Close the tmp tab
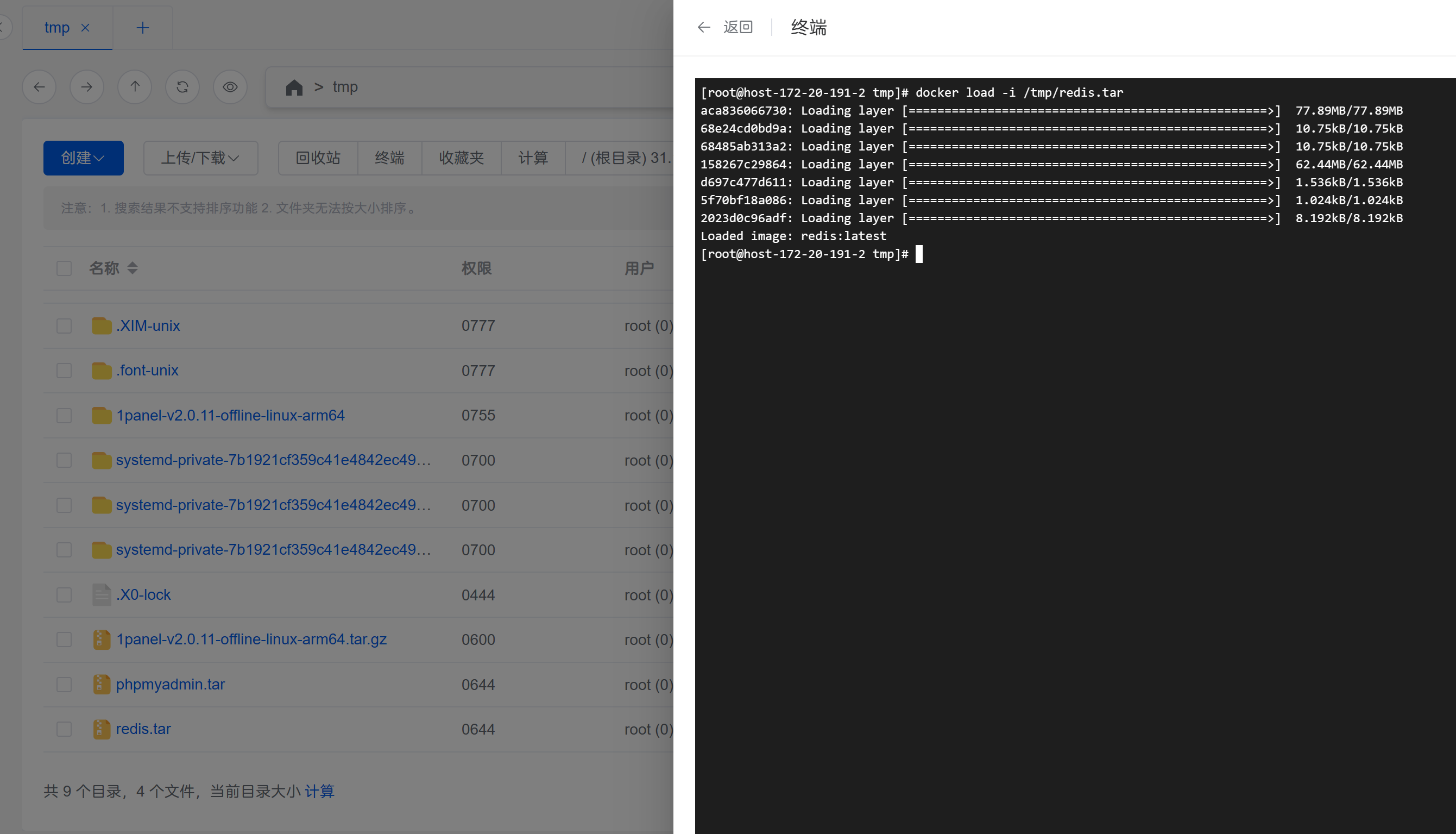This screenshot has width=1456, height=834. [85, 28]
